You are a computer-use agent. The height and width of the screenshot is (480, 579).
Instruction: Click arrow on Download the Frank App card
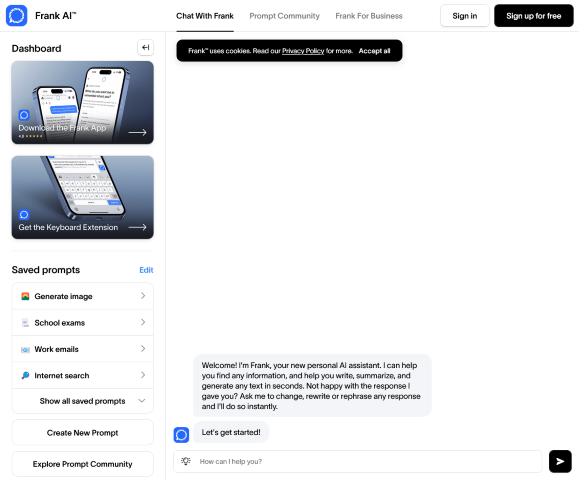[137, 132]
